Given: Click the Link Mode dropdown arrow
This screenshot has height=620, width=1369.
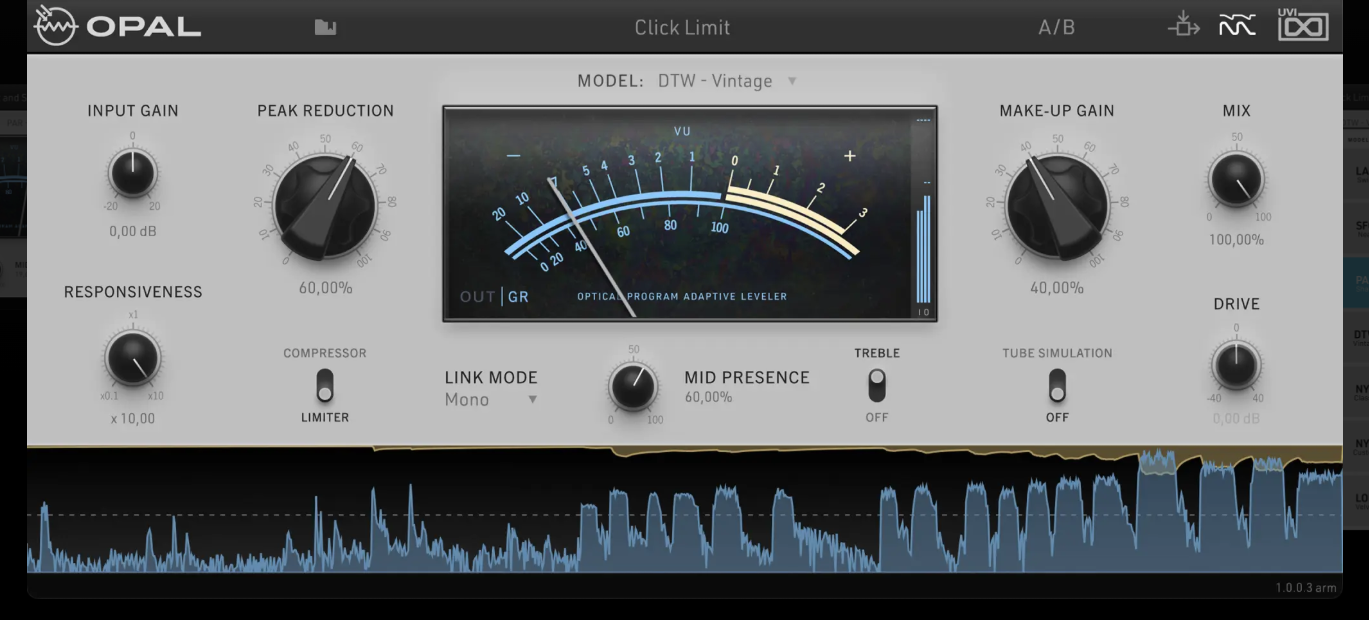Looking at the screenshot, I should [x=533, y=400].
